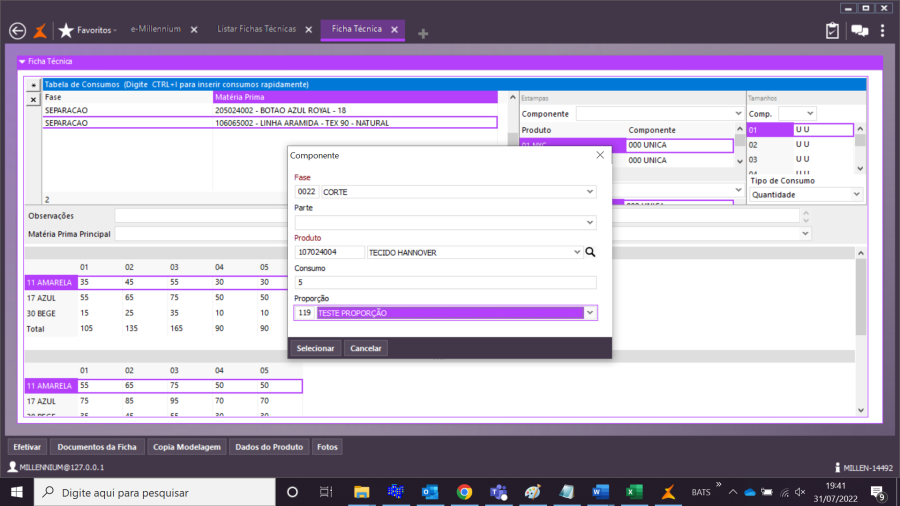
Task: Collapse the Ficha Técnica panel header
Action: (22, 62)
